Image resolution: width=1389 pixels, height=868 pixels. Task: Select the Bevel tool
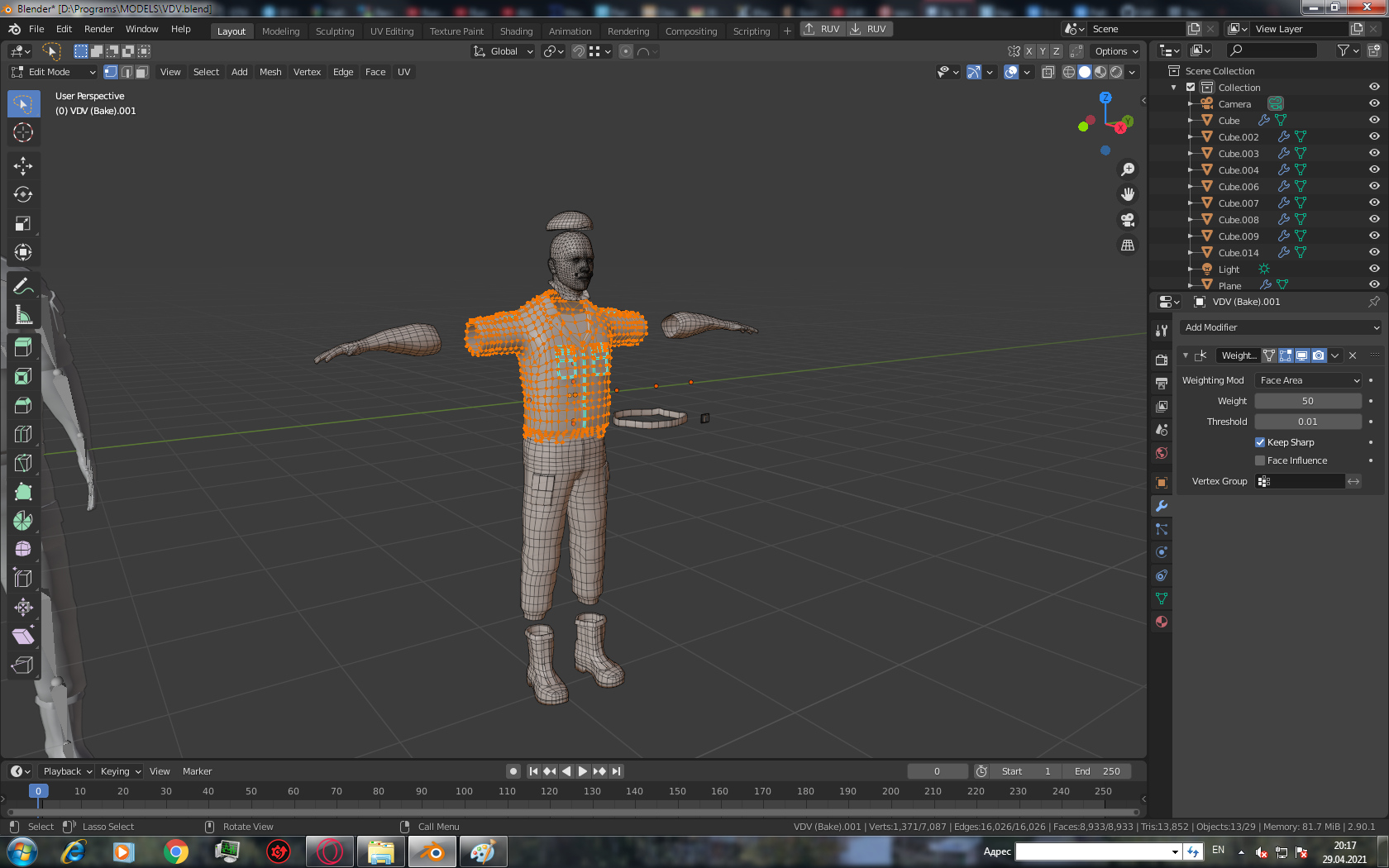click(x=23, y=405)
